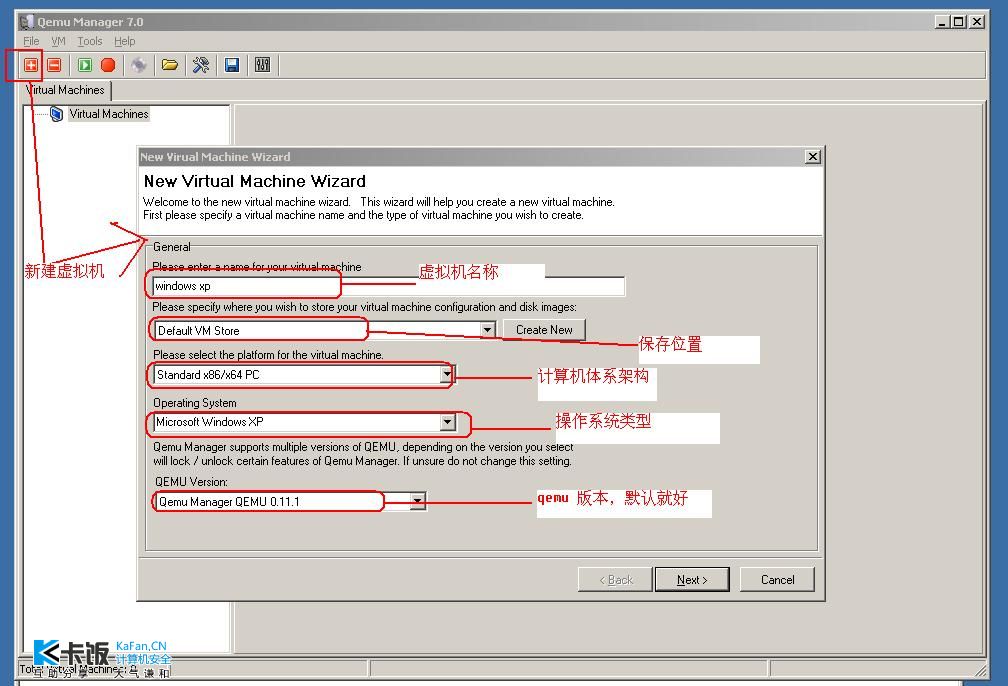Click the New Virtual Machine plus icon
This screenshot has height=686, width=1008.
point(30,65)
